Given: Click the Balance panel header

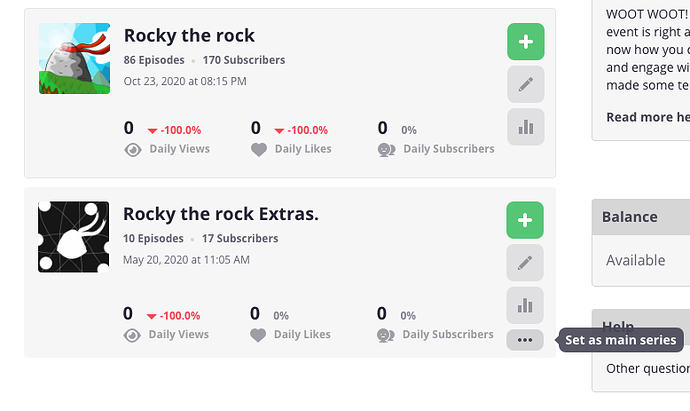Looking at the screenshot, I should (640, 217).
